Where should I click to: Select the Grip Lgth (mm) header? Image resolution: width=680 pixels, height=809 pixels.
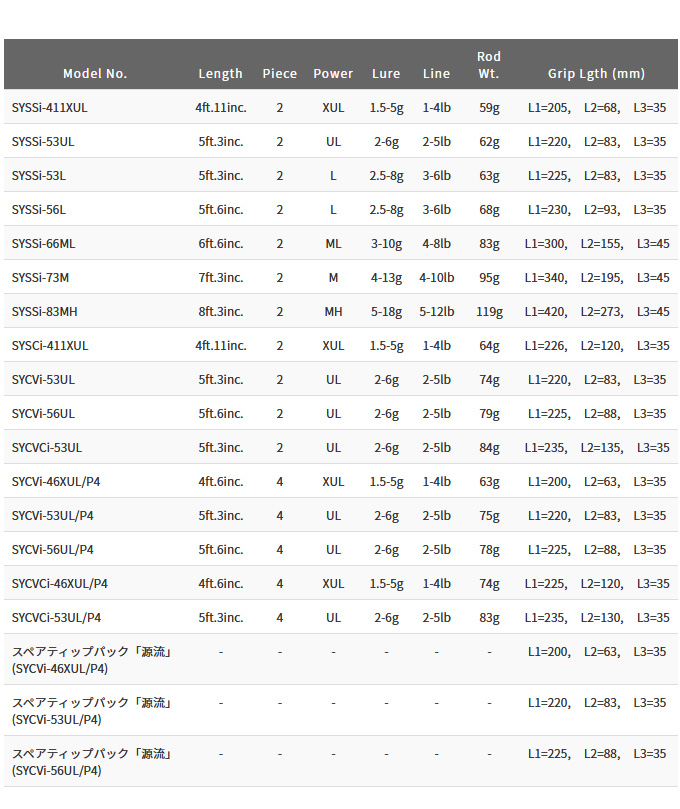coord(596,74)
